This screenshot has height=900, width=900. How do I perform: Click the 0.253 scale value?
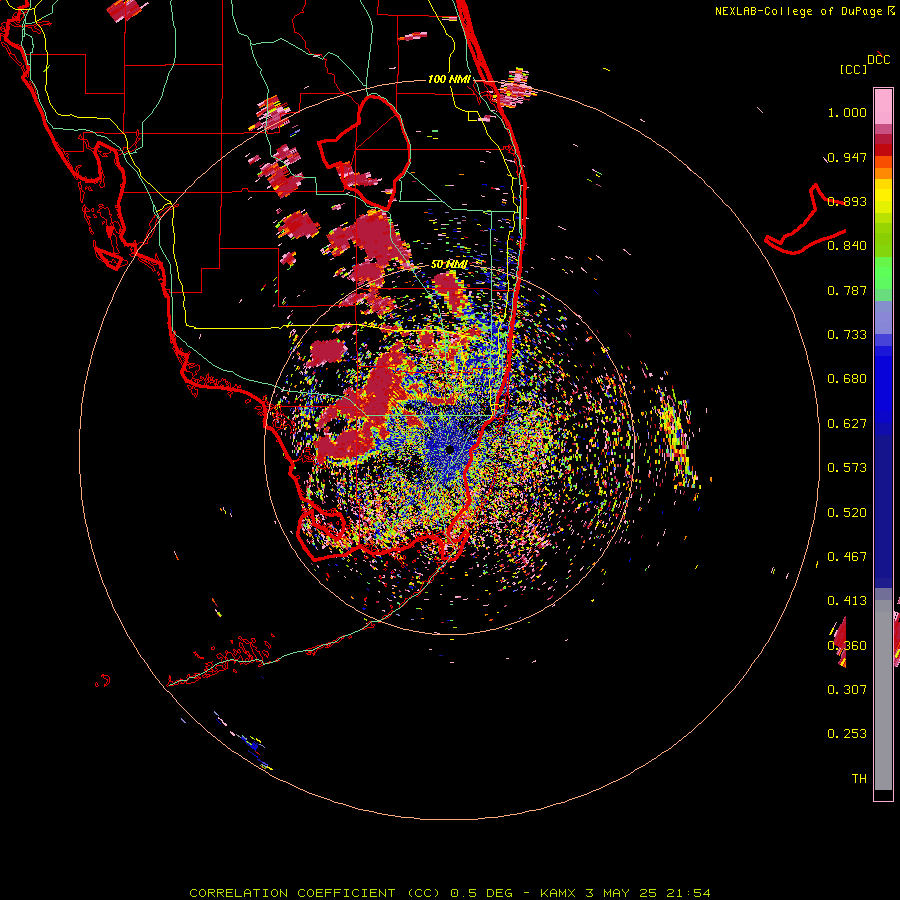[x=847, y=734]
